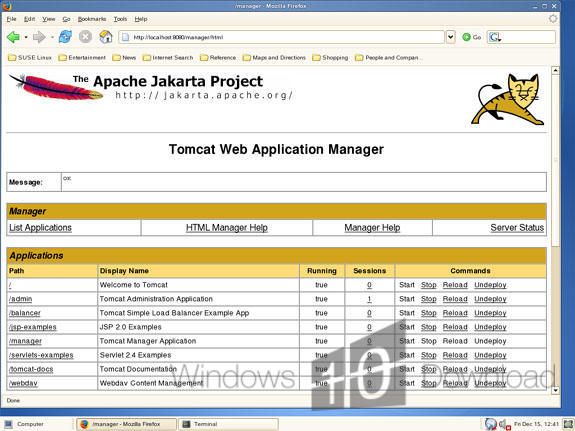The width and height of the screenshot is (575, 431).
Task: Reload the page with the refresh icon
Action: pos(65,37)
